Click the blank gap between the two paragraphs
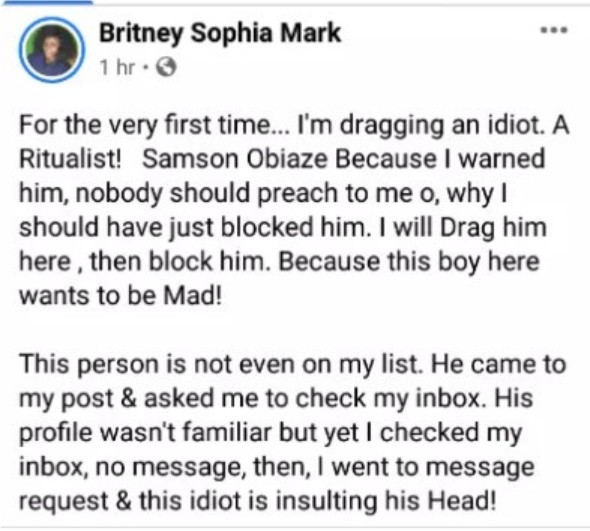The width and height of the screenshot is (590, 531). pos(293,330)
